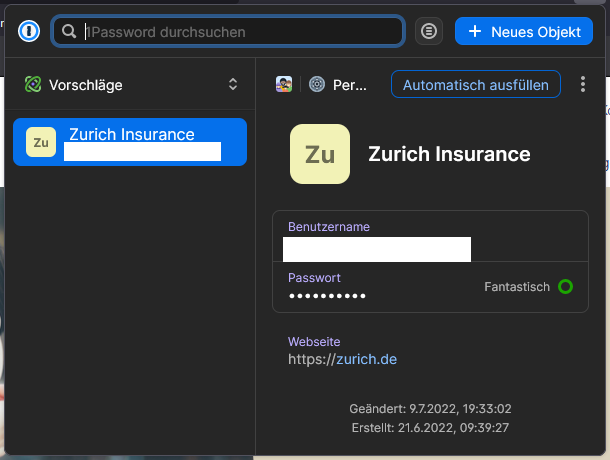This screenshot has height=460, width=610.
Task: Click the Neues Objekt button
Action: (524, 31)
